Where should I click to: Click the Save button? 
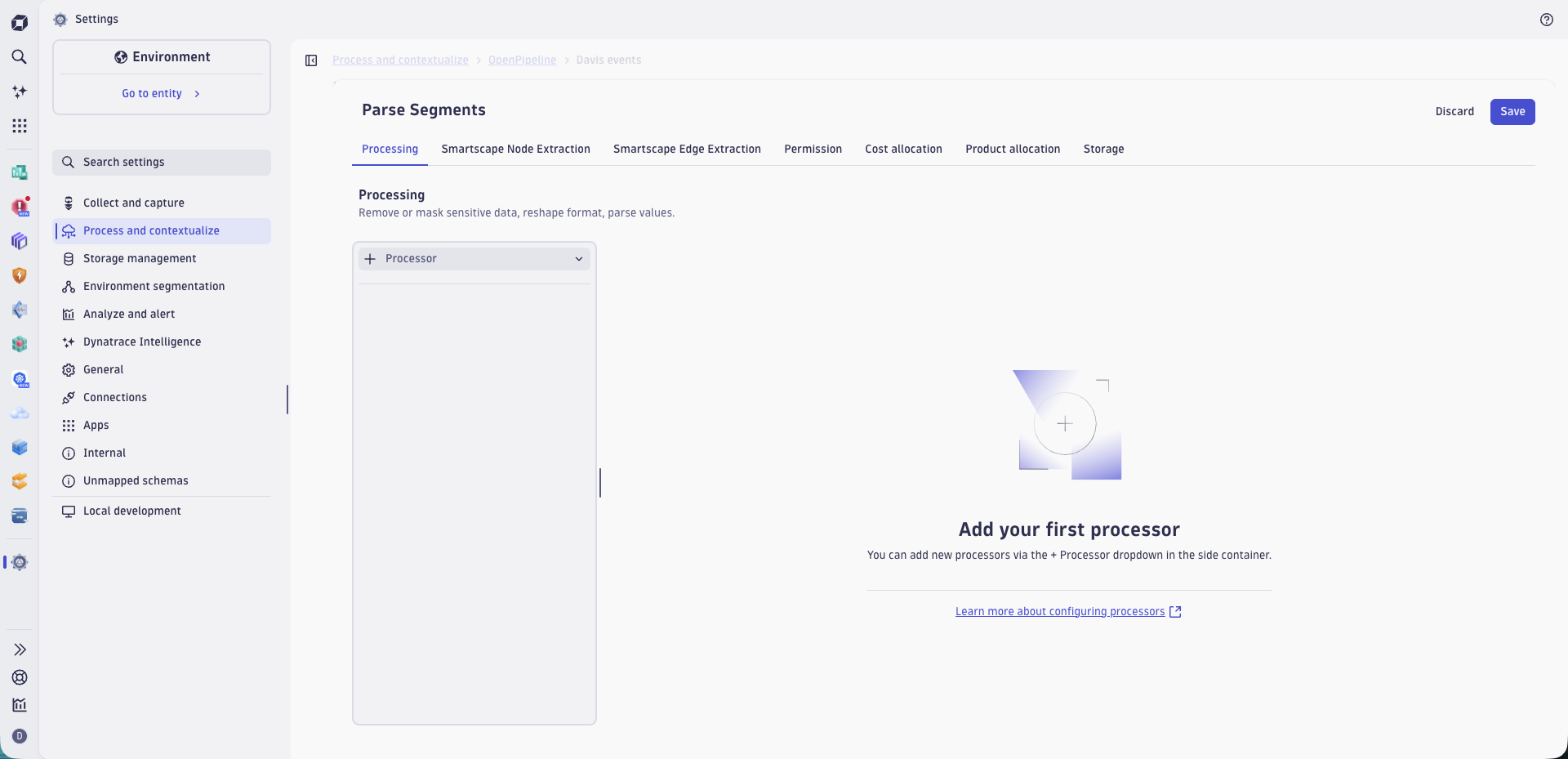point(1512,111)
